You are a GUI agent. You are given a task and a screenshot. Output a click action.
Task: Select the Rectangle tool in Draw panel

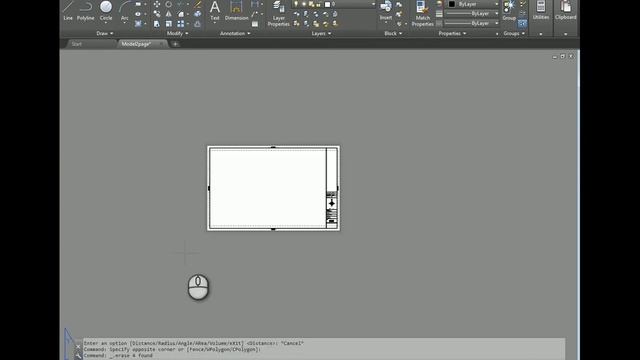[x=138, y=4]
